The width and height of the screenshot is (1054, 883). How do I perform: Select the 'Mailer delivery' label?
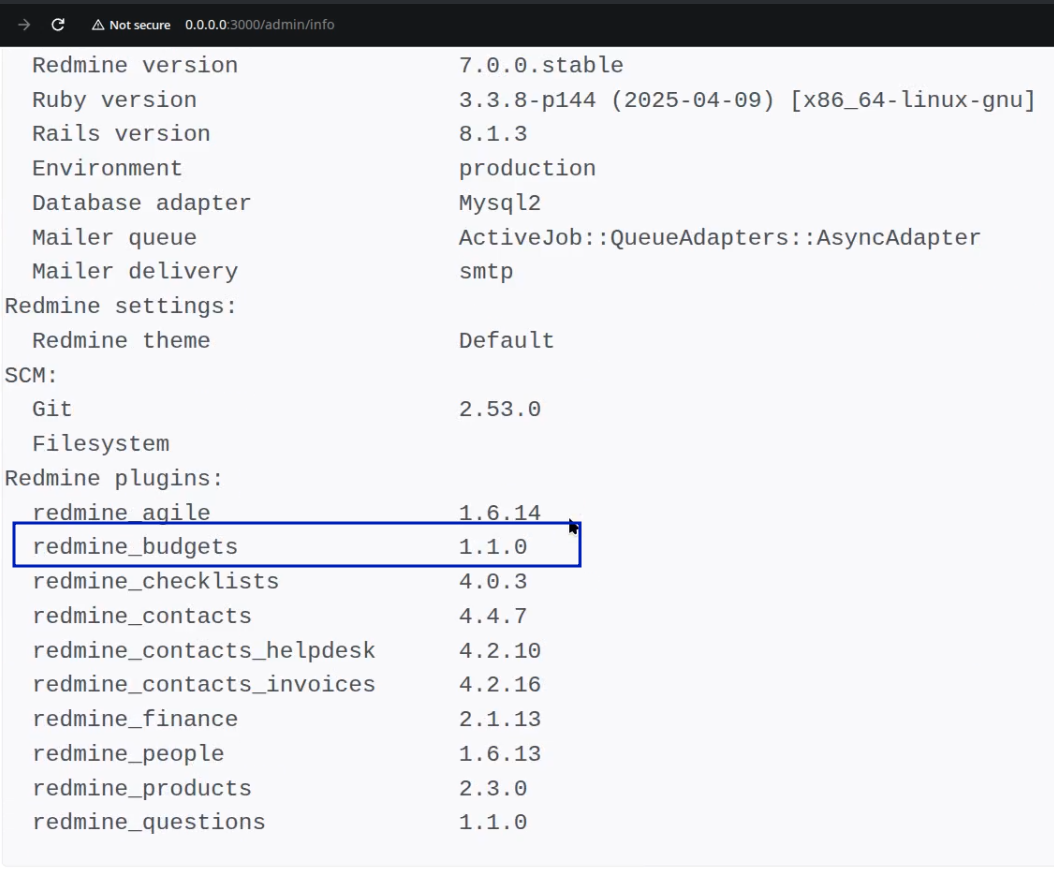pyautogui.click(x=135, y=271)
